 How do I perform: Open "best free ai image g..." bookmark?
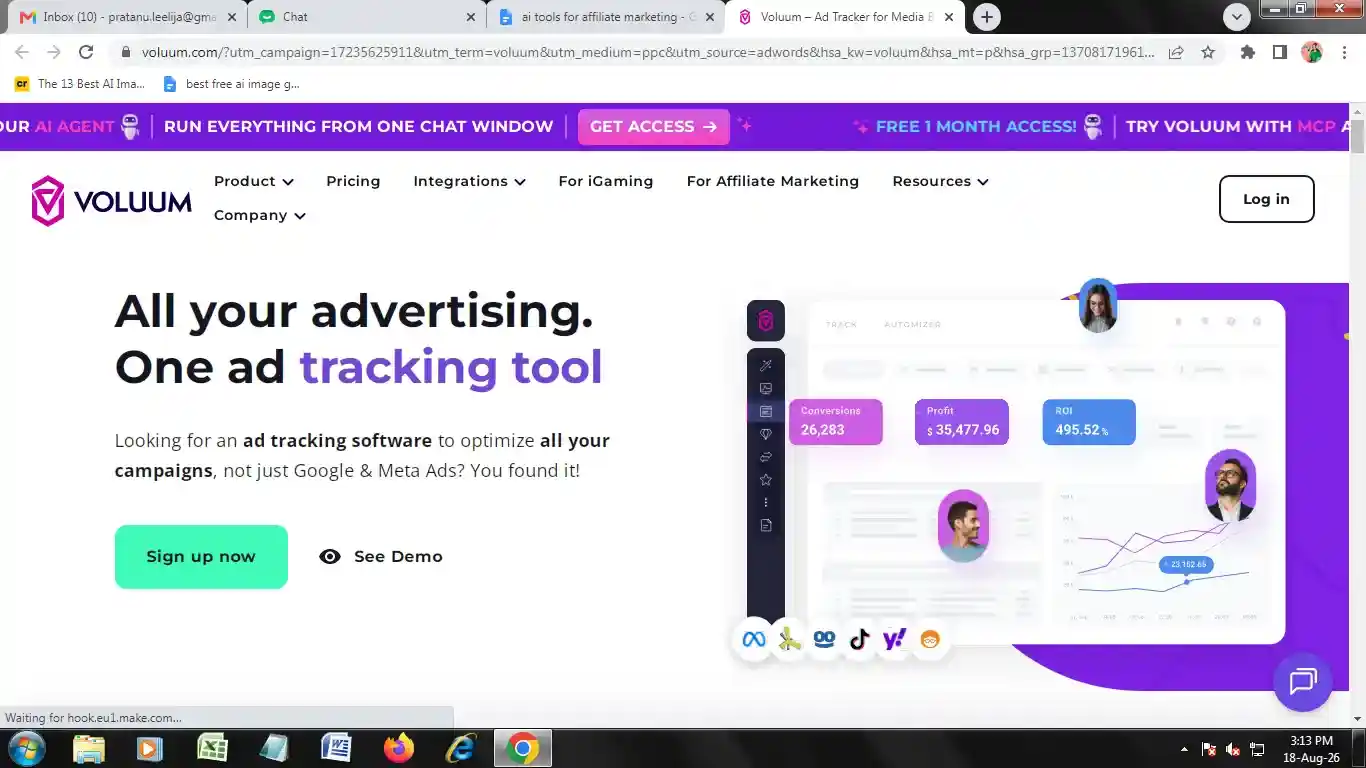click(x=232, y=84)
